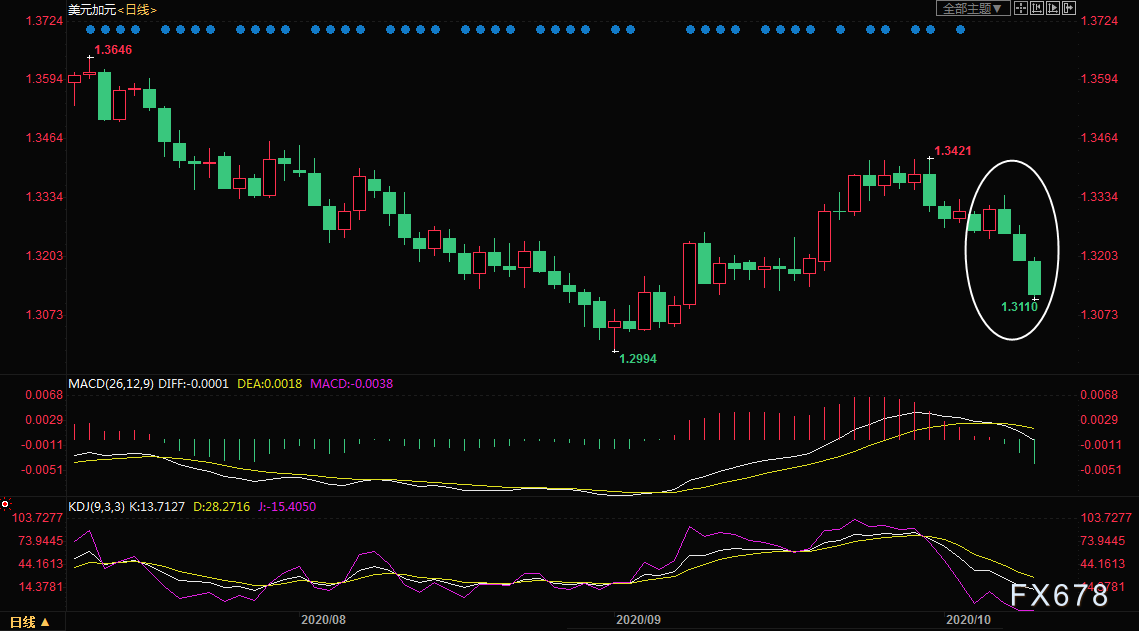Screen dimensions: 1139x631
Task: Click the crosshair cursor icon in top toolbar
Action: pyautogui.click(x=1021, y=8)
